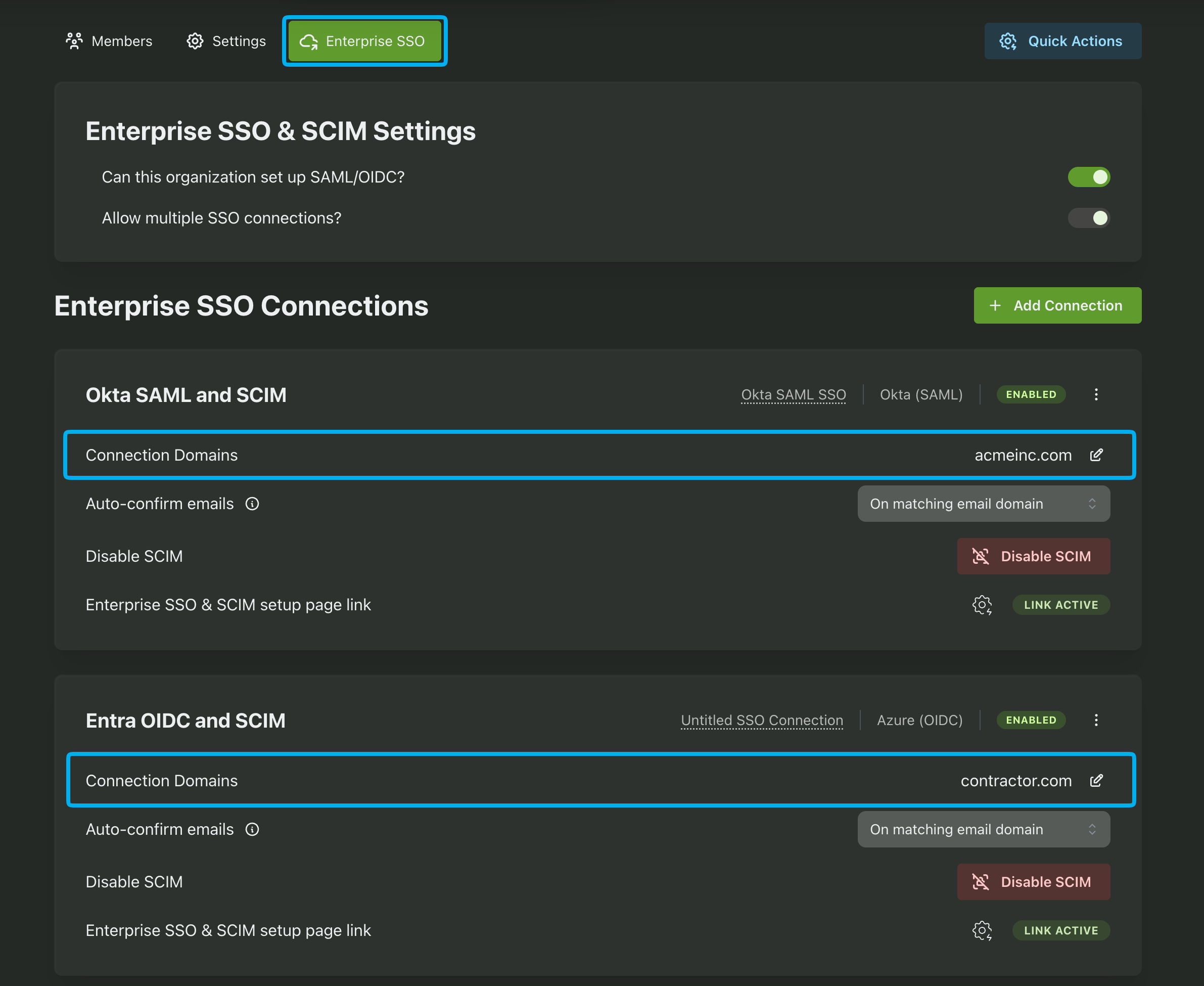Open the Okta SAML SSO link
Viewport: 1204px width, 986px height.
[794, 395]
